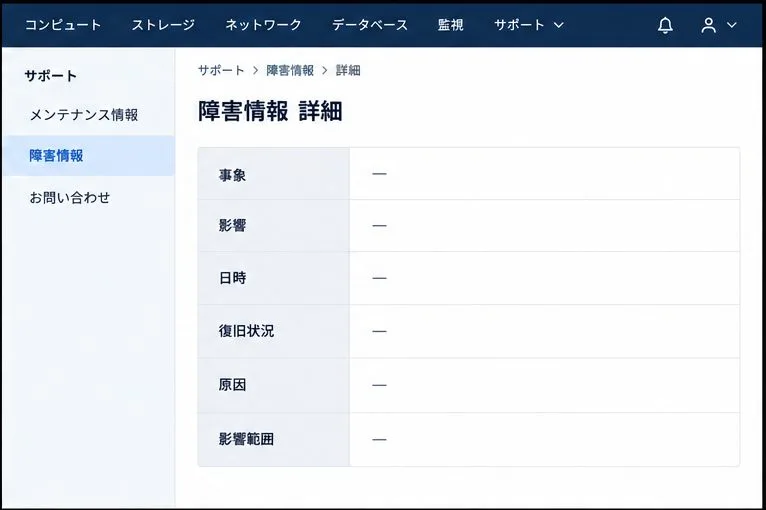This screenshot has width=766, height=510.
Task: Go to 障害情報 via the breadcrumb
Action: click(290, 70)
